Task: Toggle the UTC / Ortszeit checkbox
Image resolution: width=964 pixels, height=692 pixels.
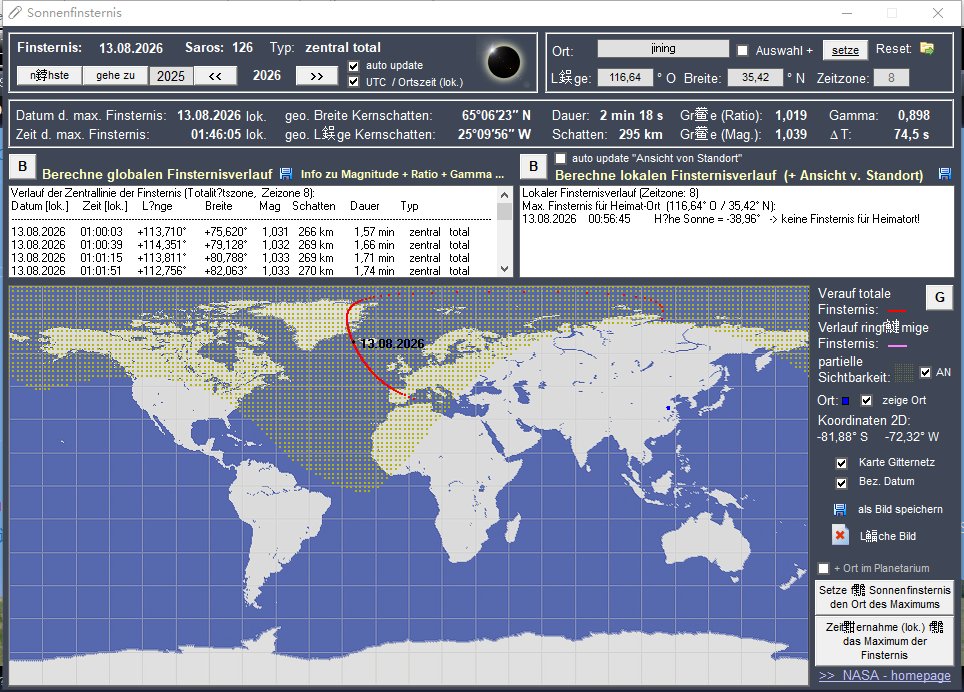Action: point(354,82)
